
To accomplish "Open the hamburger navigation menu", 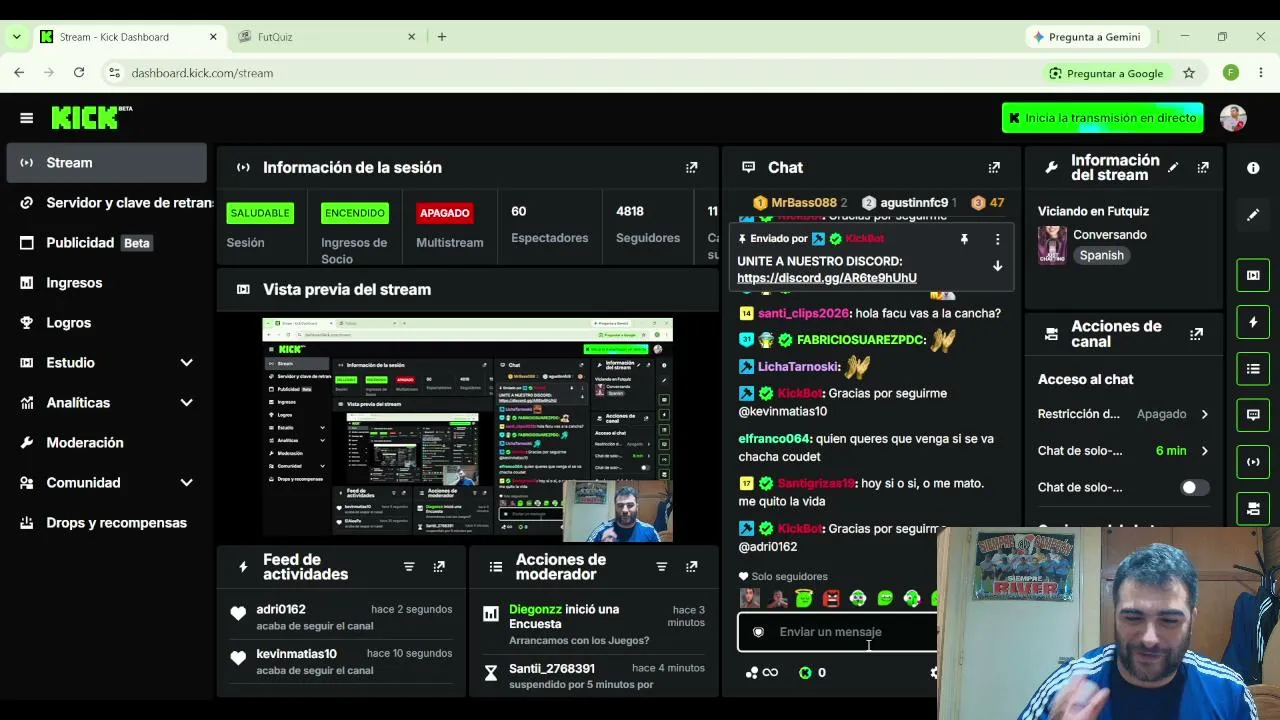I will 27,118.
